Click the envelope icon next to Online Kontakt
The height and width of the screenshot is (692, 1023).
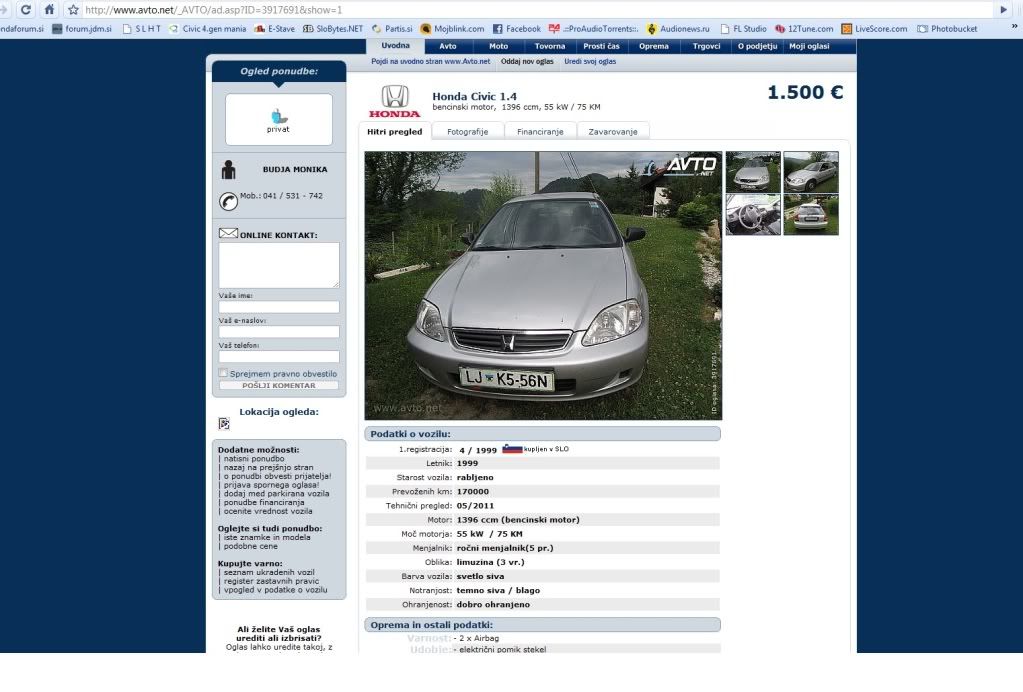[228, 234]
